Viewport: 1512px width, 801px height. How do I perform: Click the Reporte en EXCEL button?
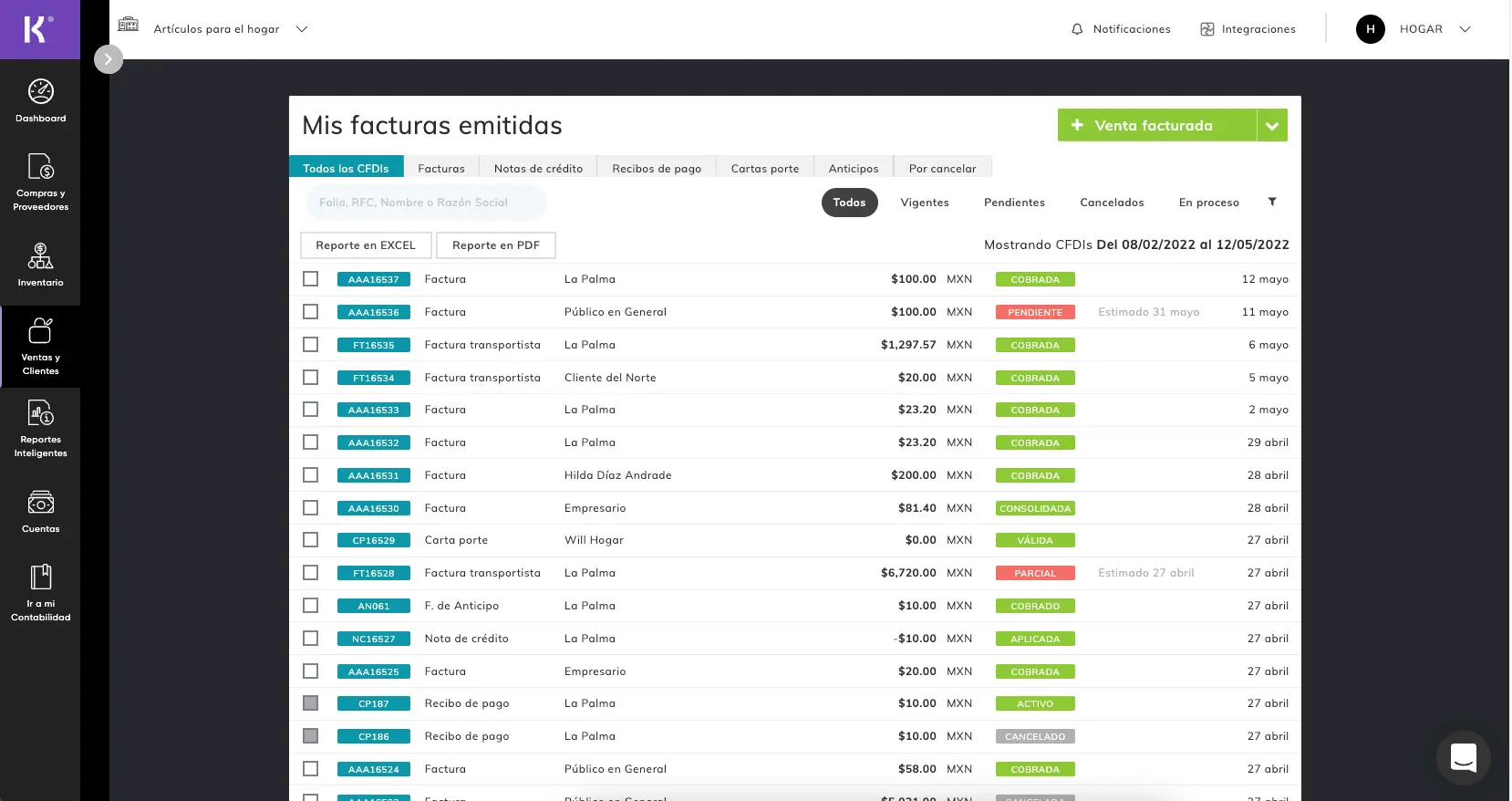pyautogui.click(x=366, y=245)
